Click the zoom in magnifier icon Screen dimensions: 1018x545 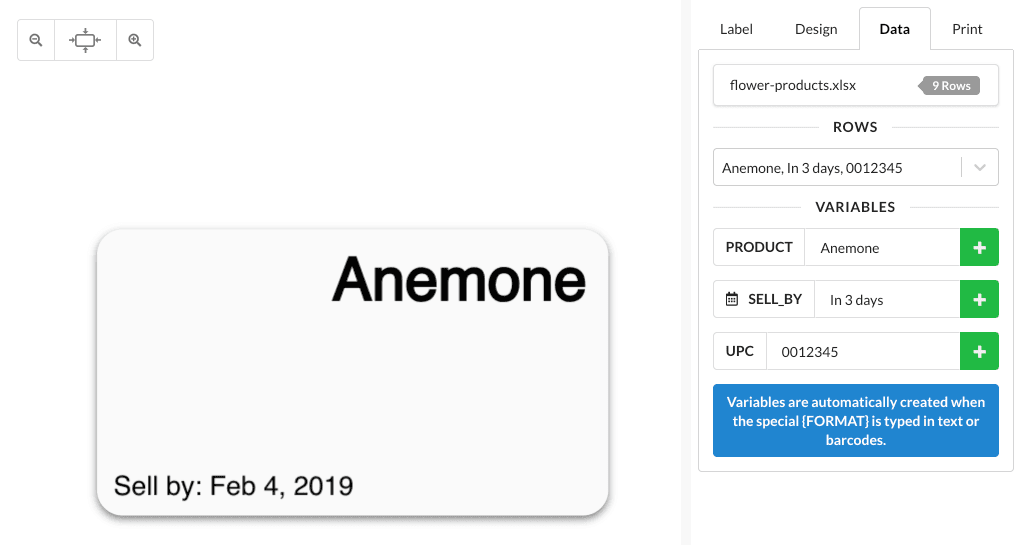pyautogui.click(x=135, y=41)
